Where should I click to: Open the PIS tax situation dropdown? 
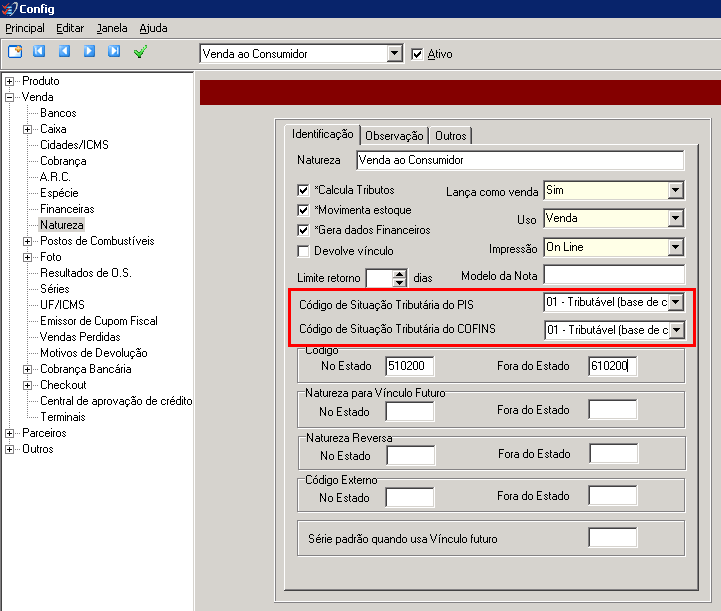tap(675, 302)
